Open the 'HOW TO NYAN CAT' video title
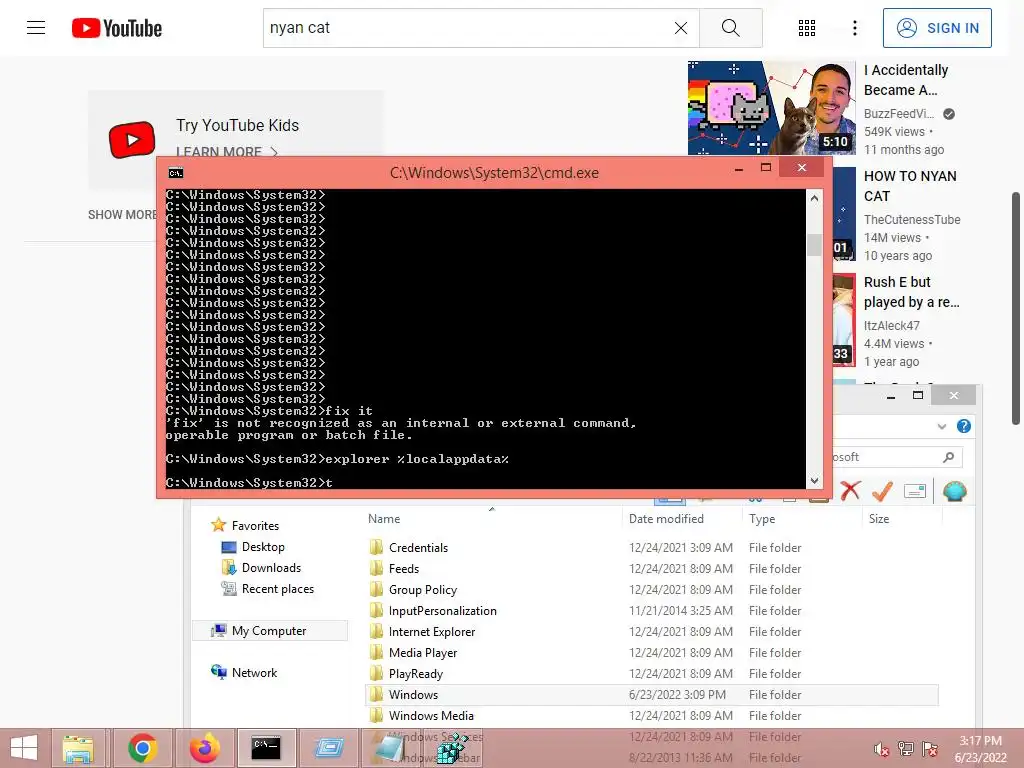Viewport: 1024px width, 768px height. 910,186
